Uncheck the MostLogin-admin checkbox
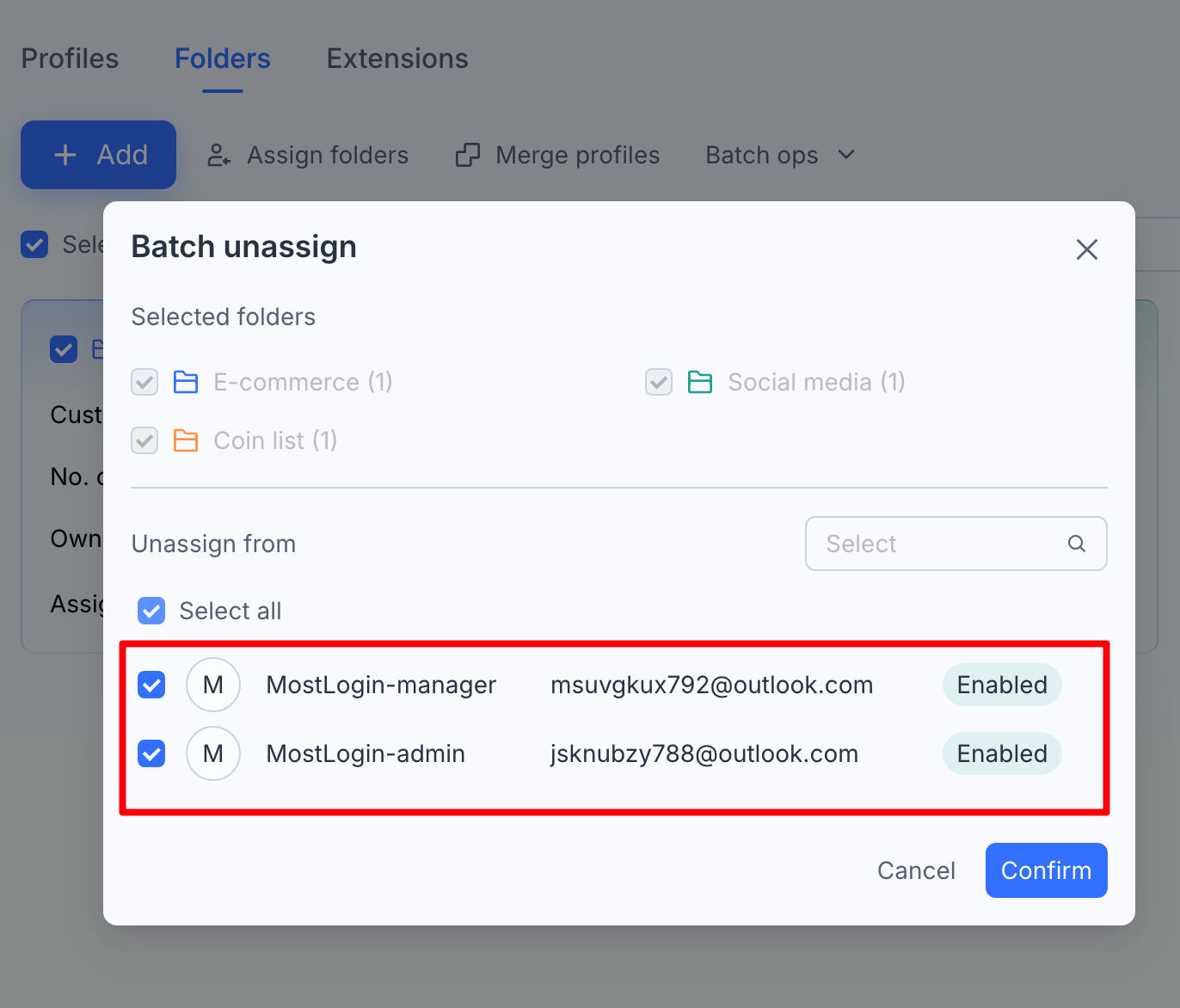Viewport: 1180px width, 1008px height. (x=151, y=753)
